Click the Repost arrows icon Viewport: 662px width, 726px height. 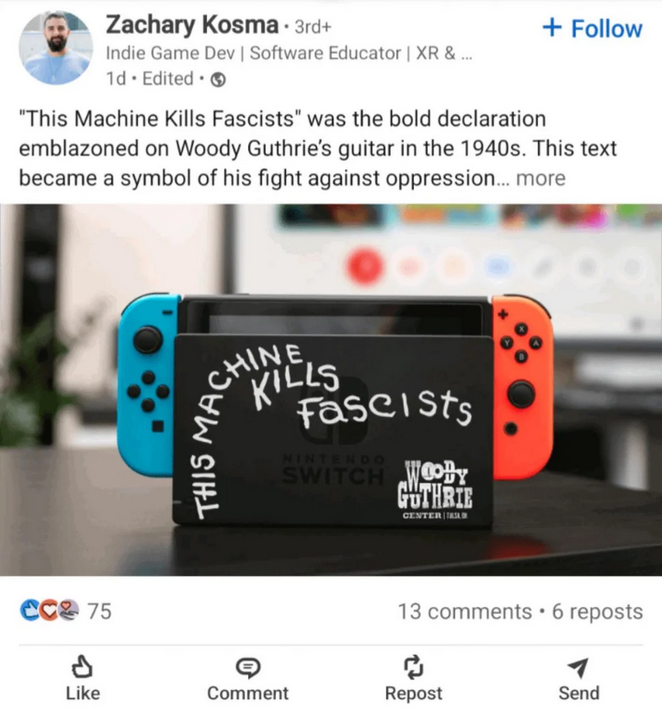click(x=413, y=667)
